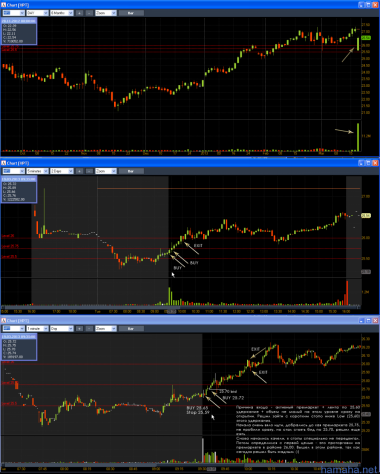Click the app icon in the 1-minute chart title bar
The height and width of the screenshot is (474, 380).
4,321
